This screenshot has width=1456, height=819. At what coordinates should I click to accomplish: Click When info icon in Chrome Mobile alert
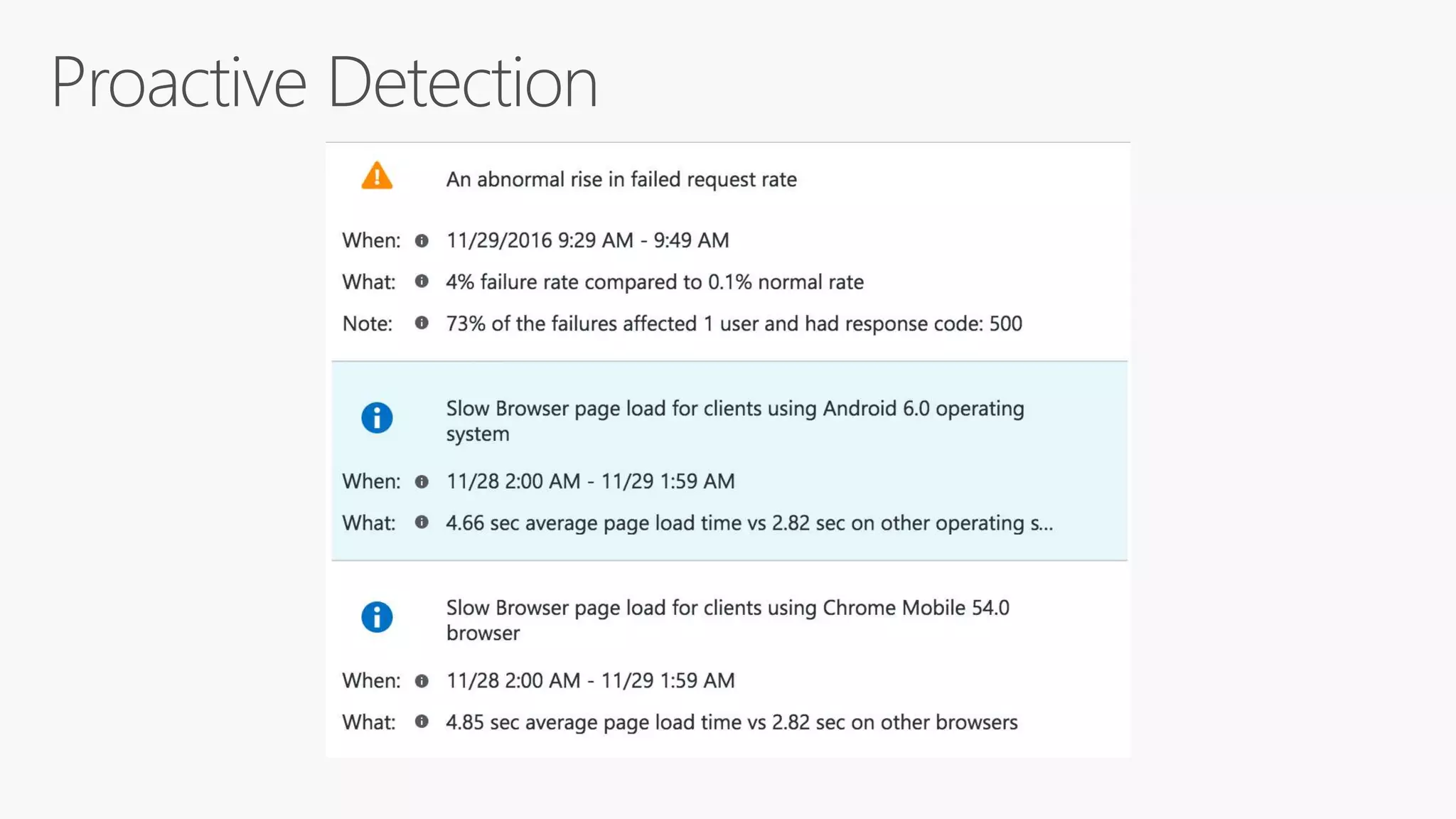coord(422,681)
